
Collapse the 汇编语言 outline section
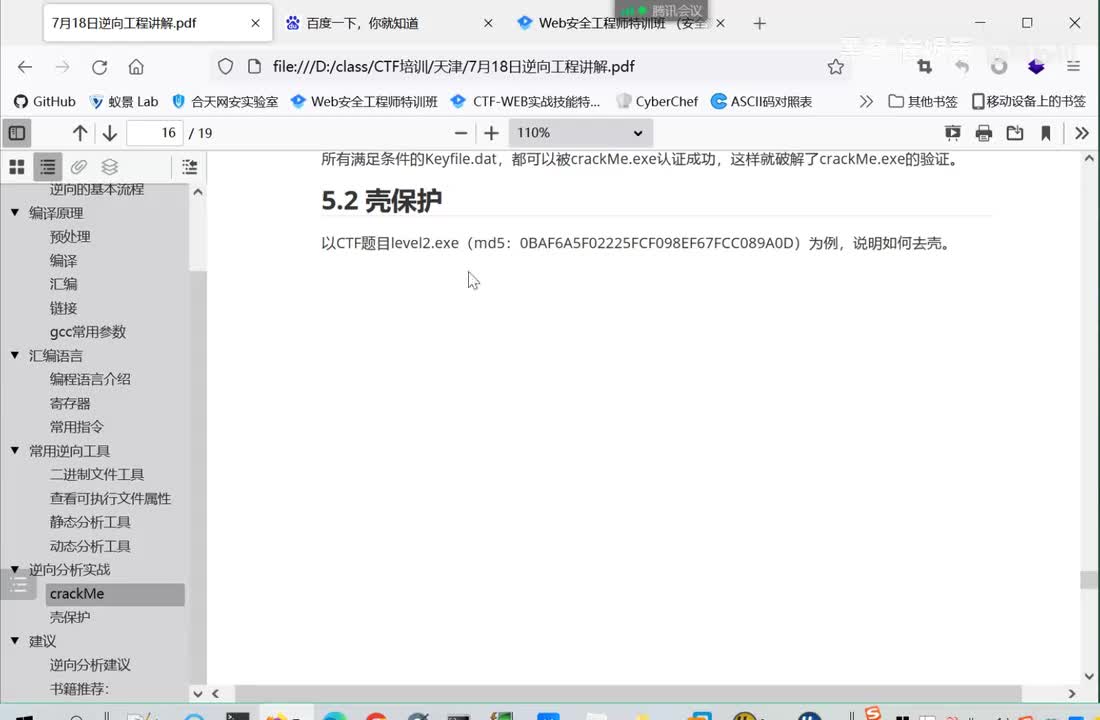pyautogui.click(x=15, y=355)
